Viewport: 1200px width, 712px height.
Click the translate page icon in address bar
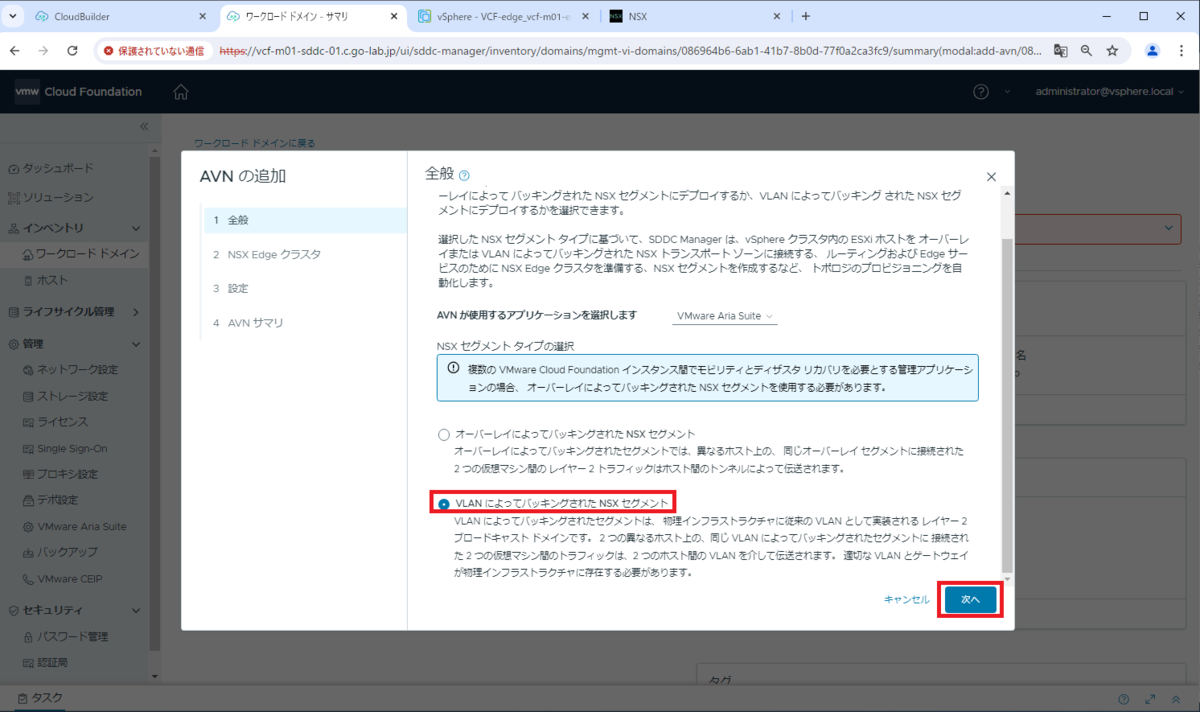pyautogui.click(x=1061, y=50)
